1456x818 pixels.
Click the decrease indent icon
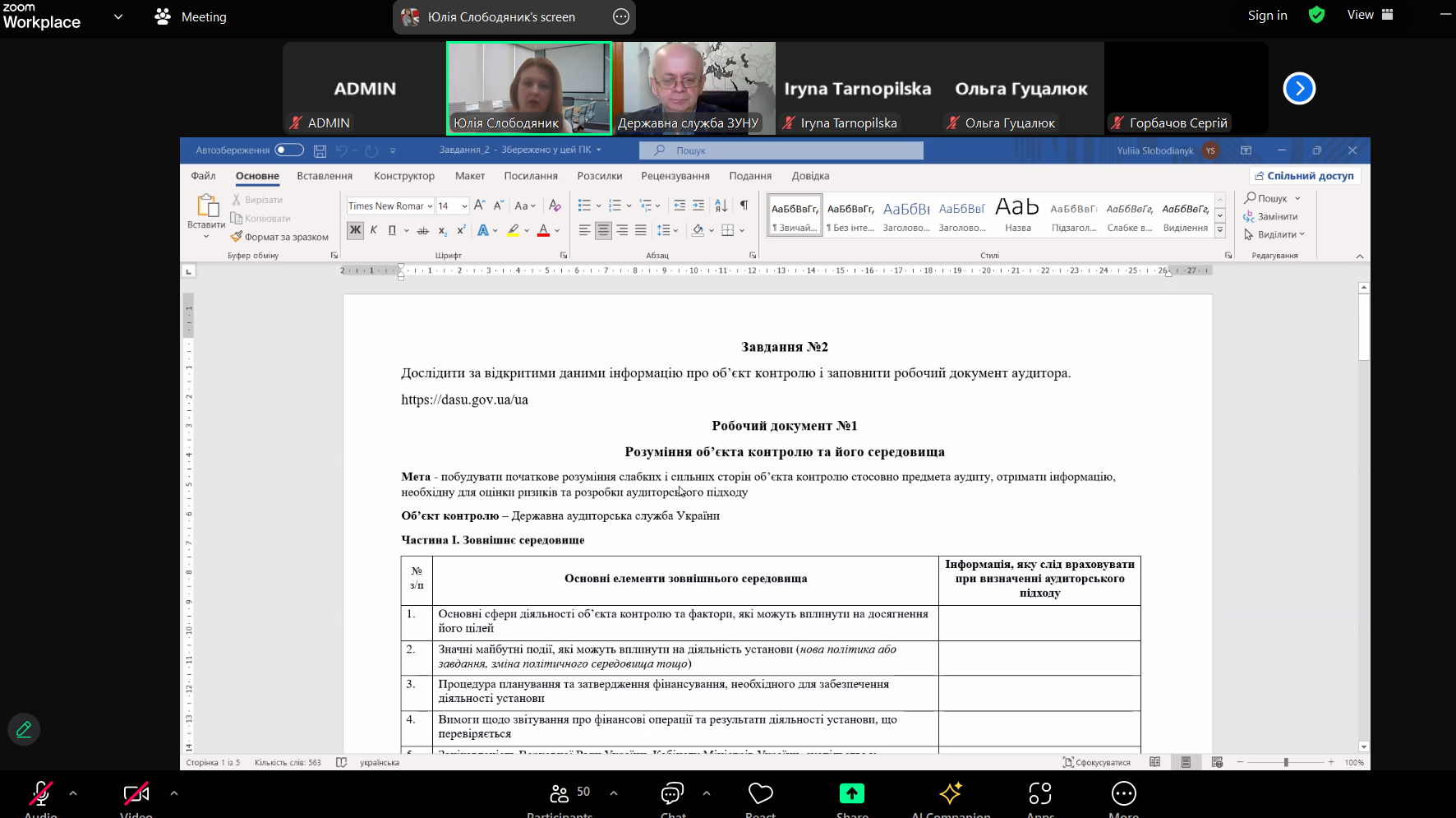pos(680,206)
